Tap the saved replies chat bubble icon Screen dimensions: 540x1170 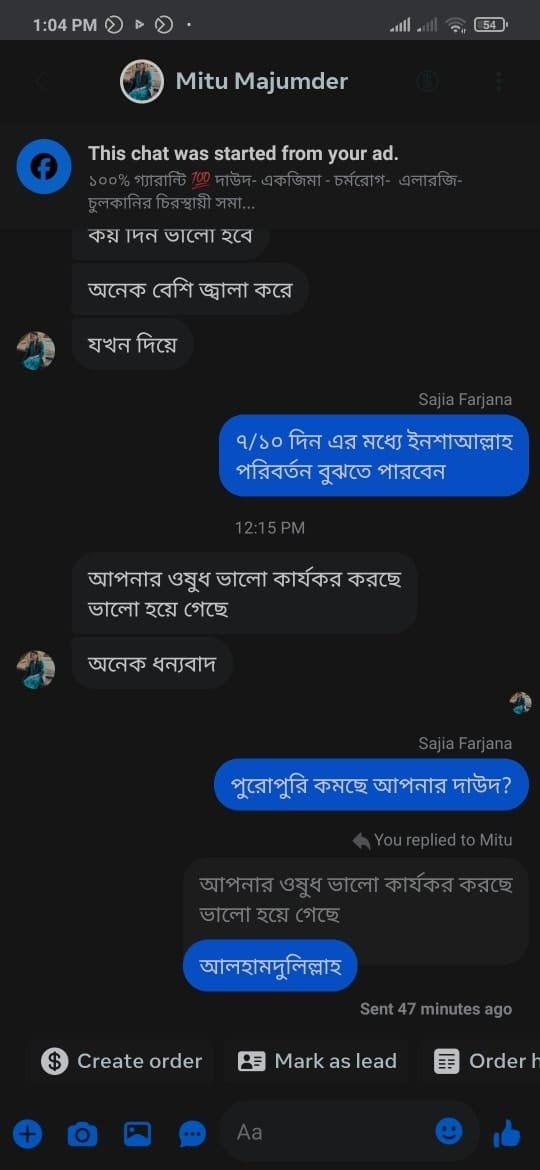pyautogui.click(x=192, y=1135)
